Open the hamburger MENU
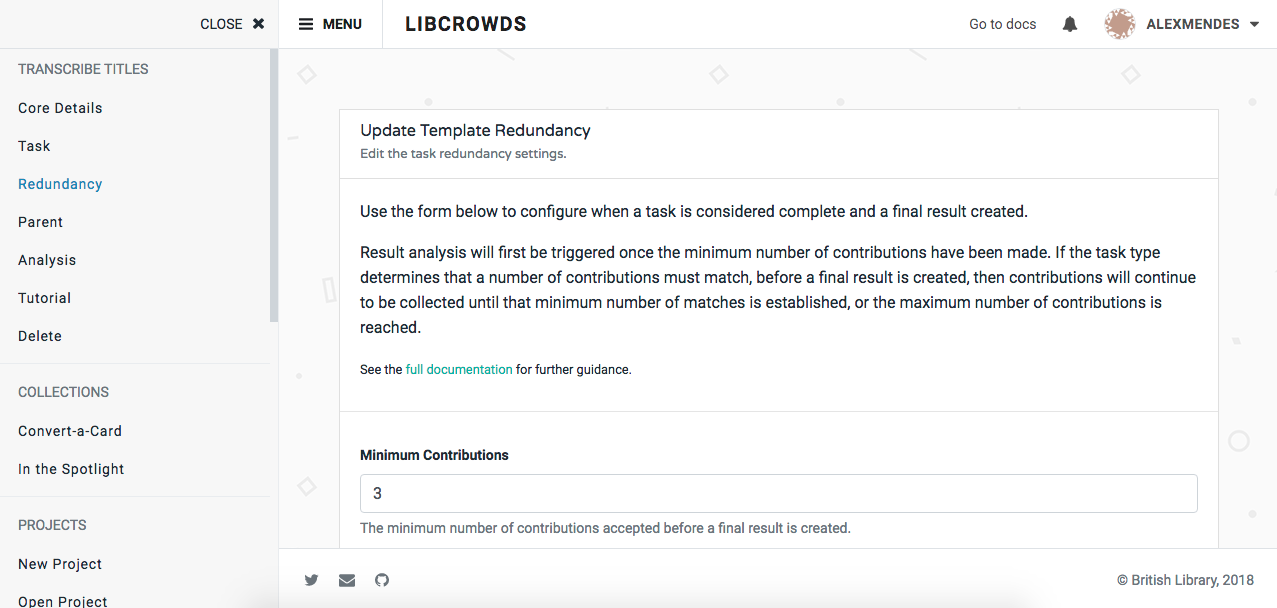Viewport: 1277px width, 608px height. point(330,23)
